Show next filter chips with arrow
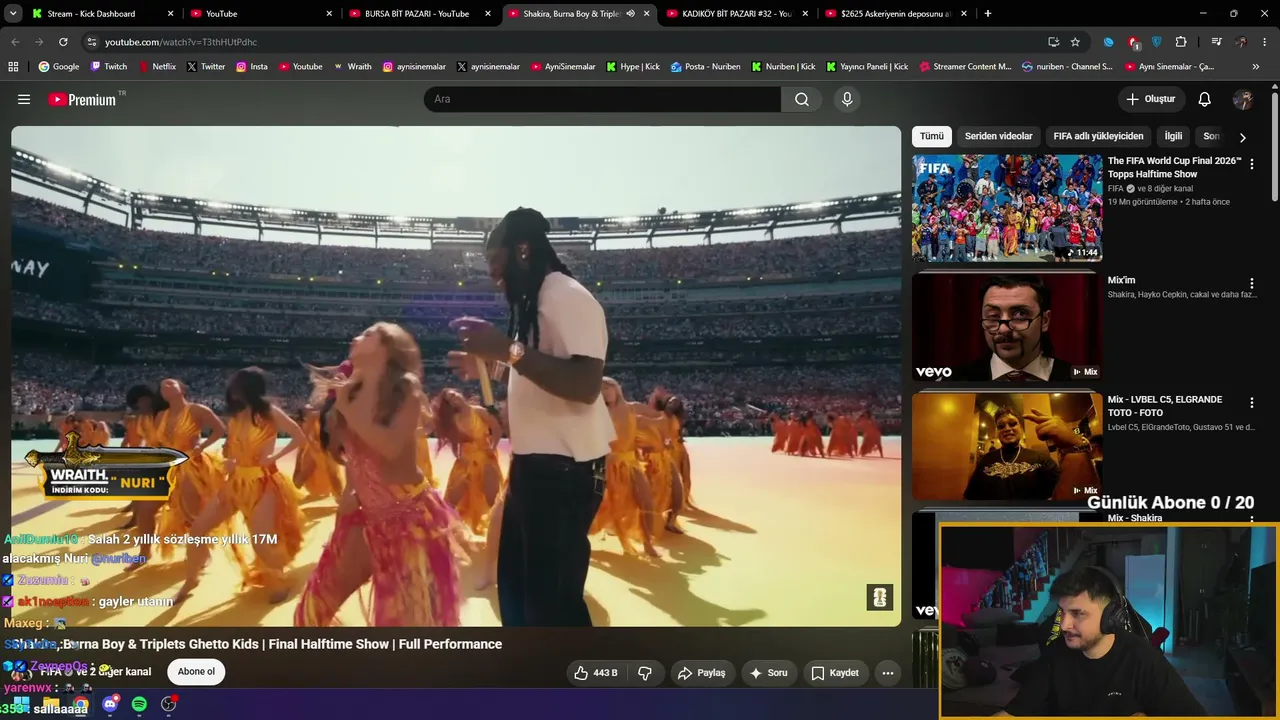The width and height of the screenshot is (1280, 720). pyautogui.click(x=1243, y=137)
